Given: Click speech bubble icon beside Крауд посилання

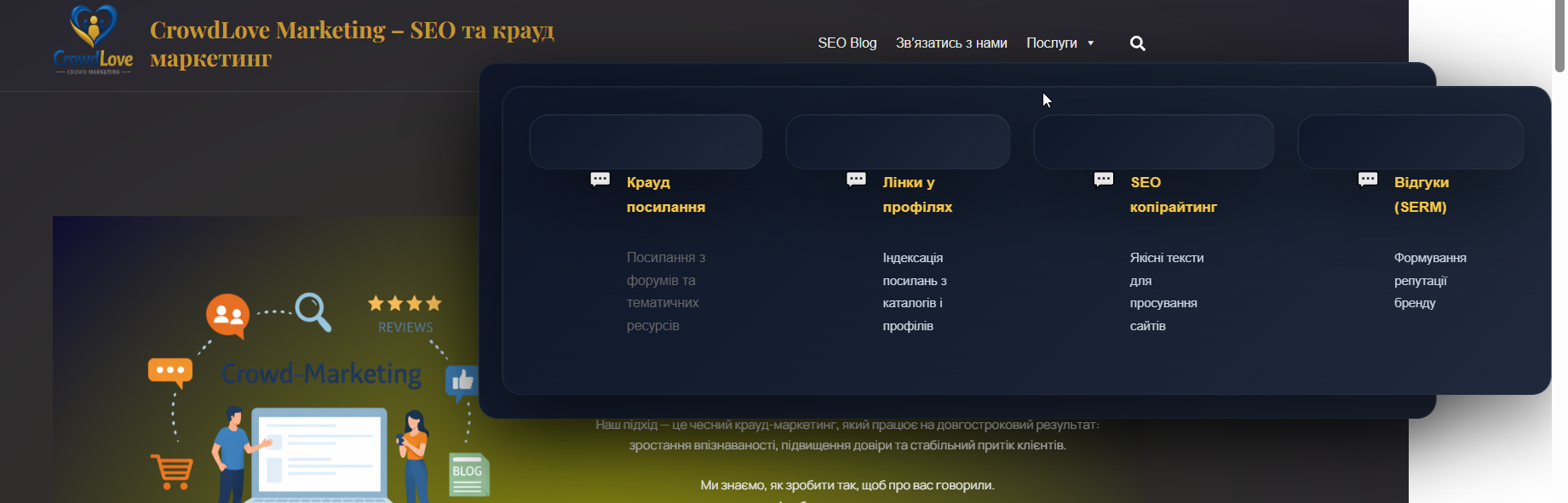Looking at the screenshot, I should pos(600,180).
